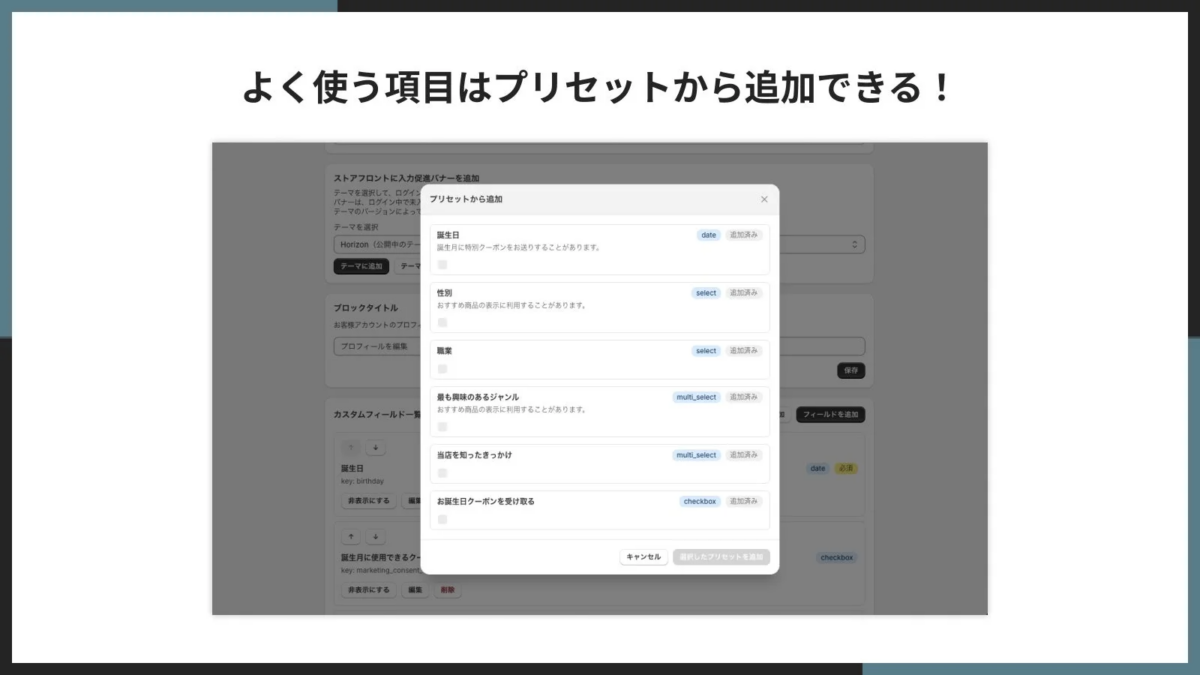Click the プリセットから追加 dialog title
This screenshot has width=1200, height=675.
(x=466, y=199)
